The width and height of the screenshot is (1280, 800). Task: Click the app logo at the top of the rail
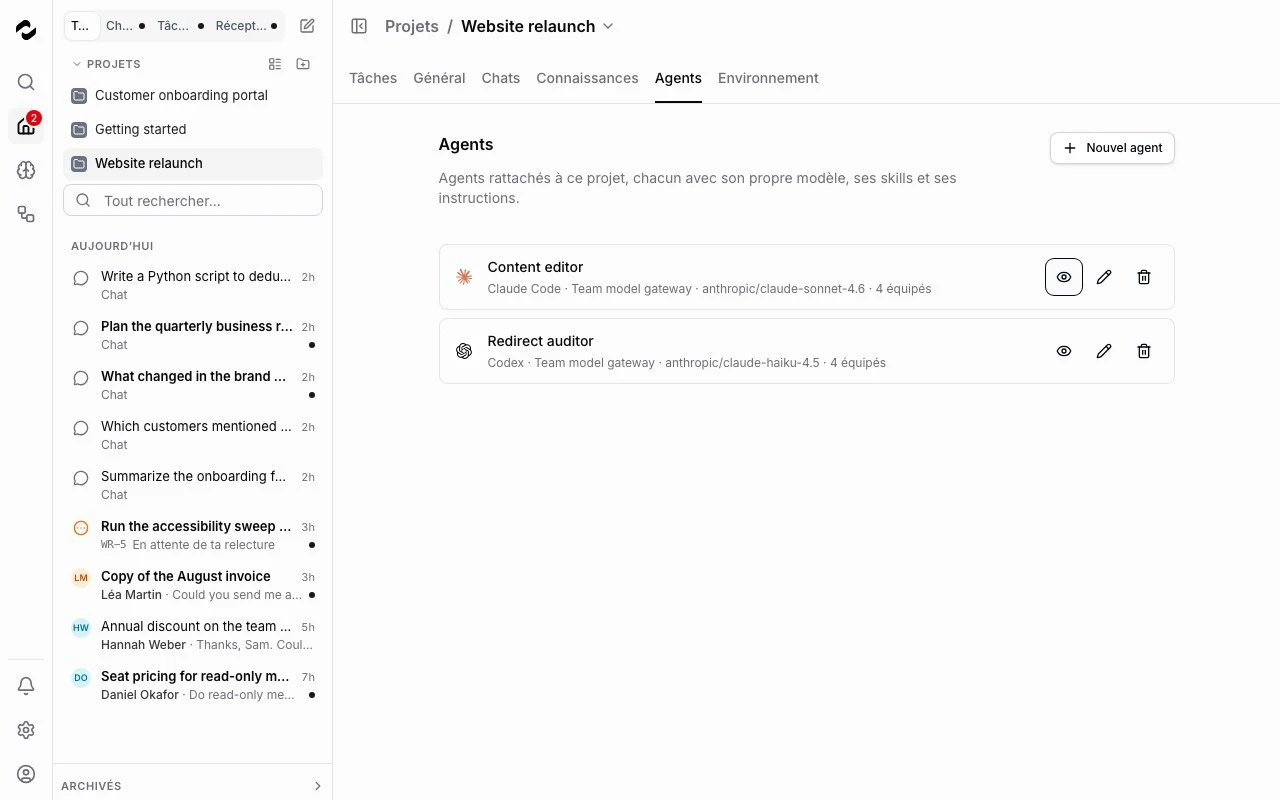click(x=26, y=30)
